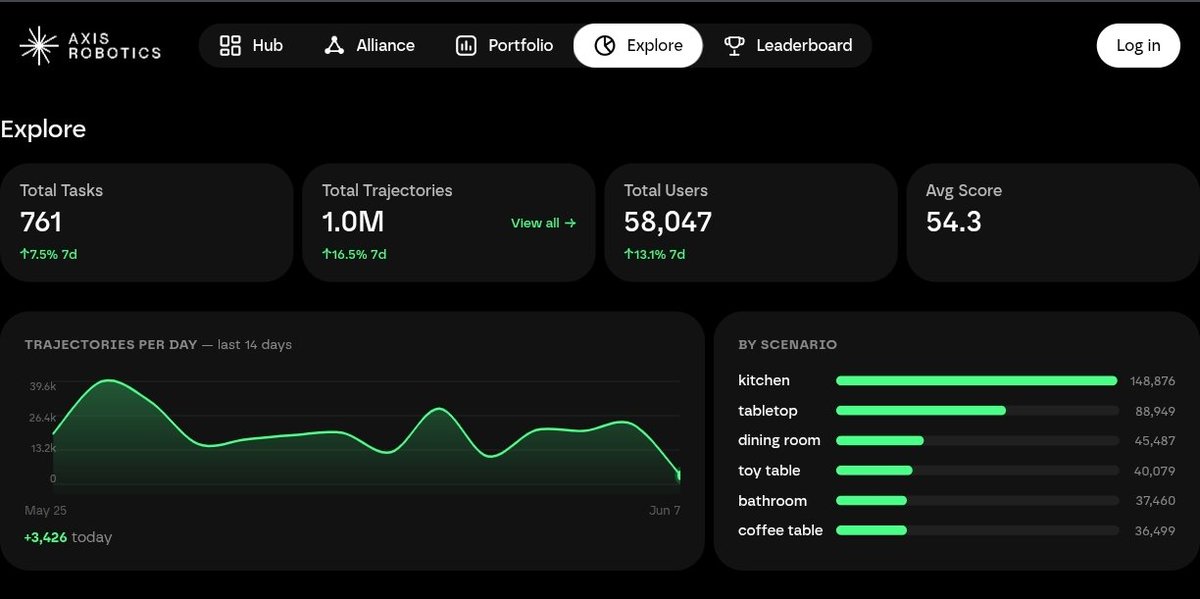
Task: Click the coffee table scenario bar
Action: pos(977,531)
